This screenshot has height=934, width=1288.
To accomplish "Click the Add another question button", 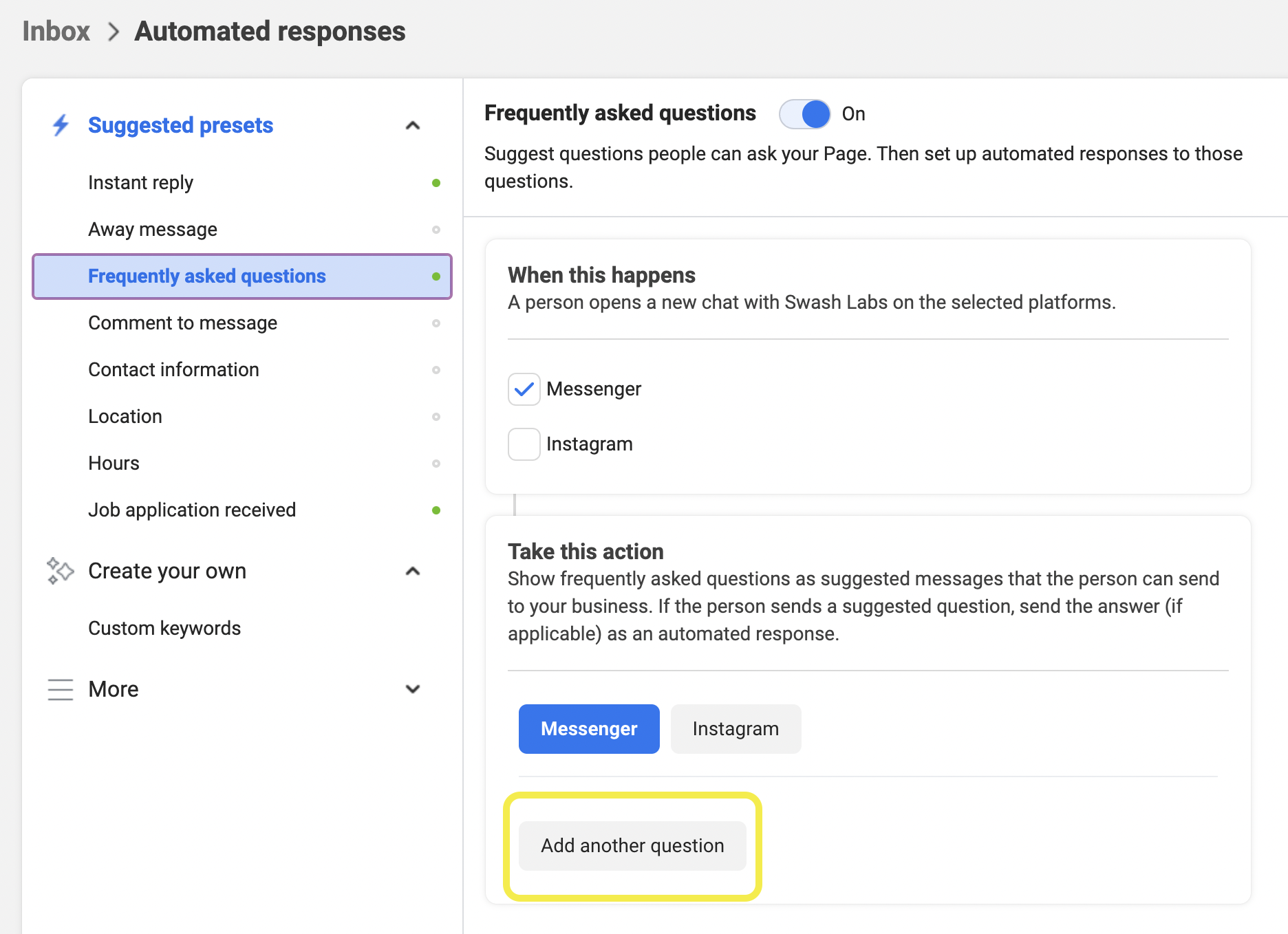I will (x=632, y=846).
